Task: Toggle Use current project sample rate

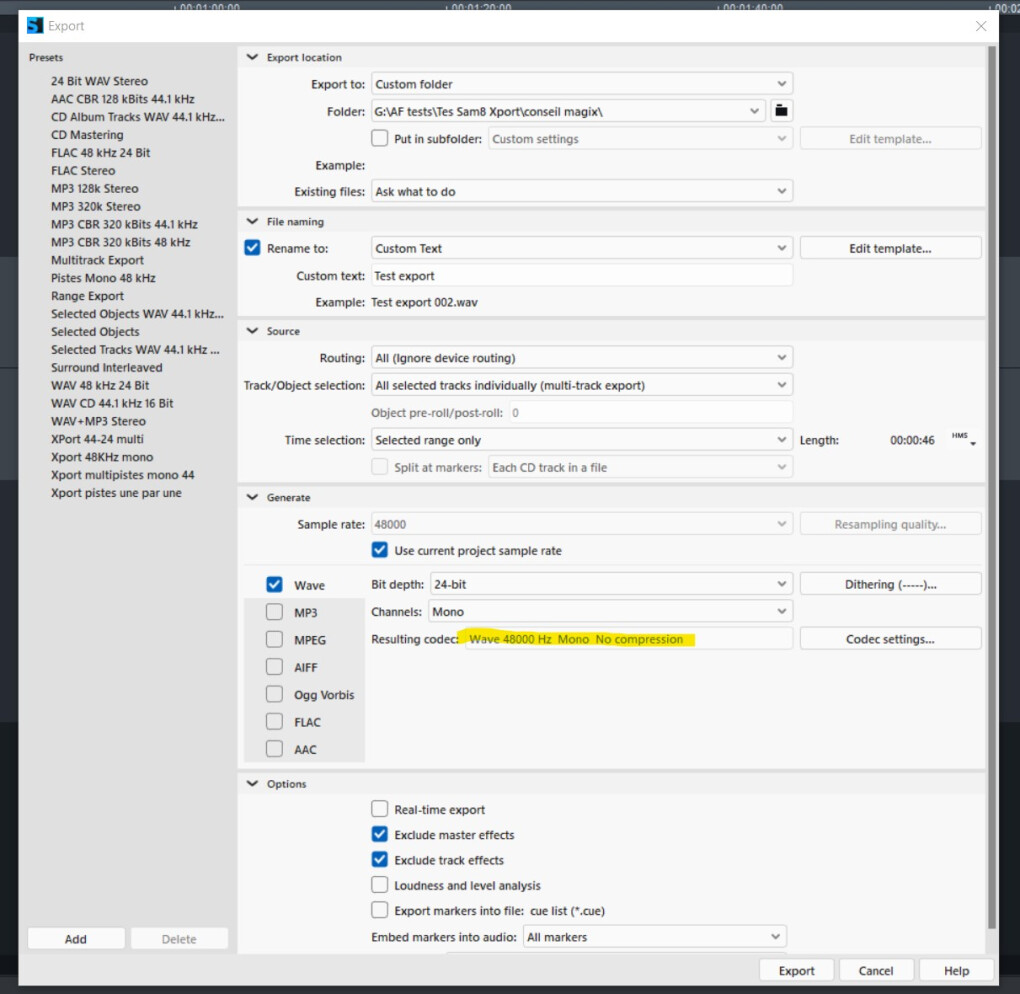Action: (x=379, y=550)
